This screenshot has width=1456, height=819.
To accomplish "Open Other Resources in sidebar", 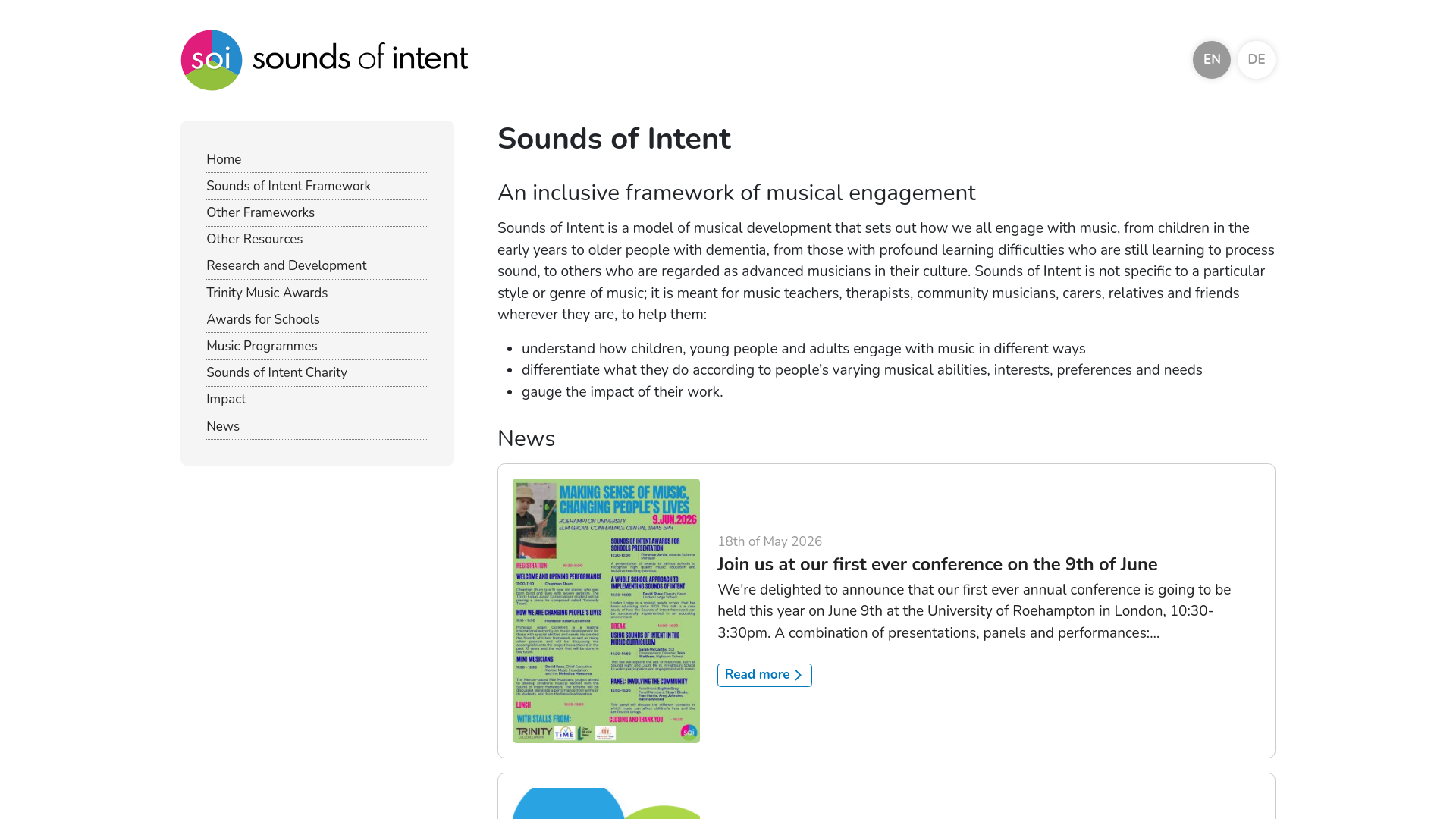I will 317,239.
